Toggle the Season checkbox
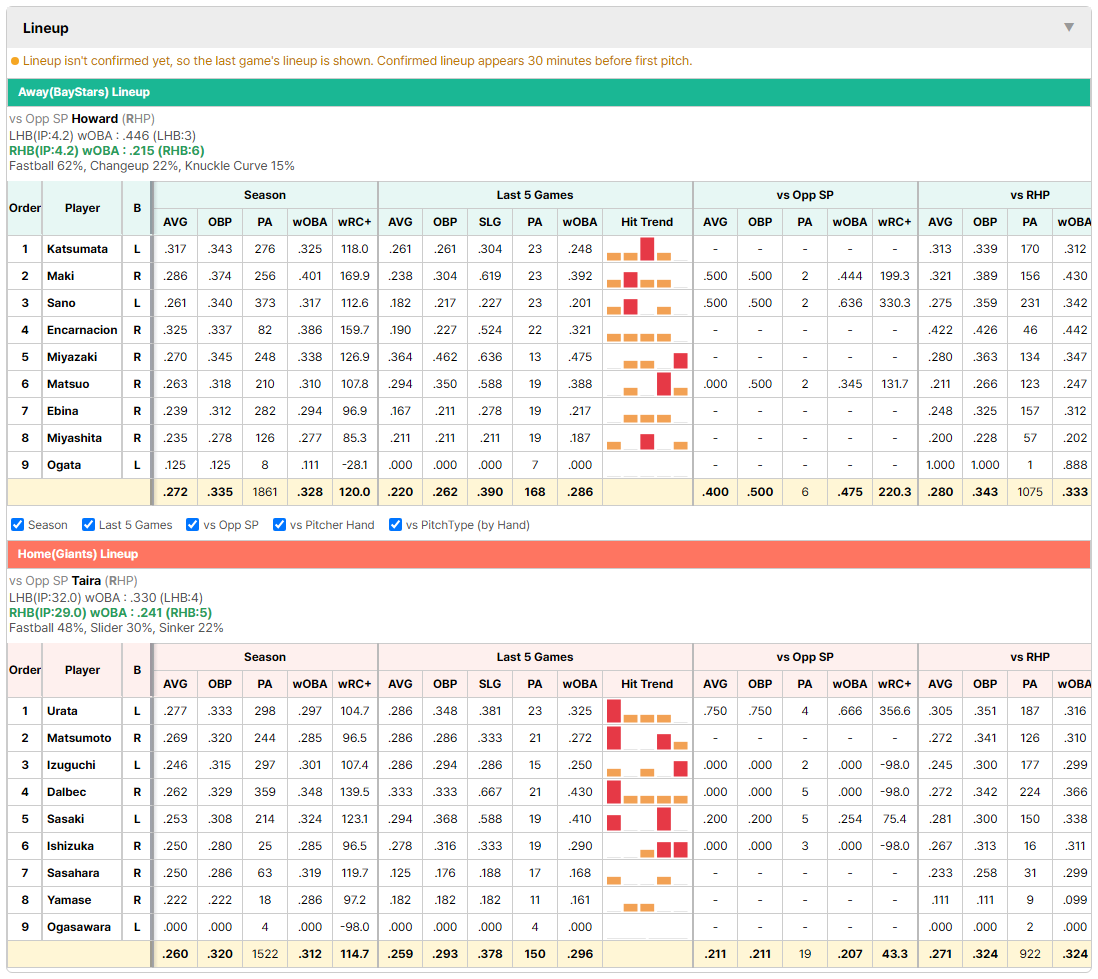 pos(18,525)
